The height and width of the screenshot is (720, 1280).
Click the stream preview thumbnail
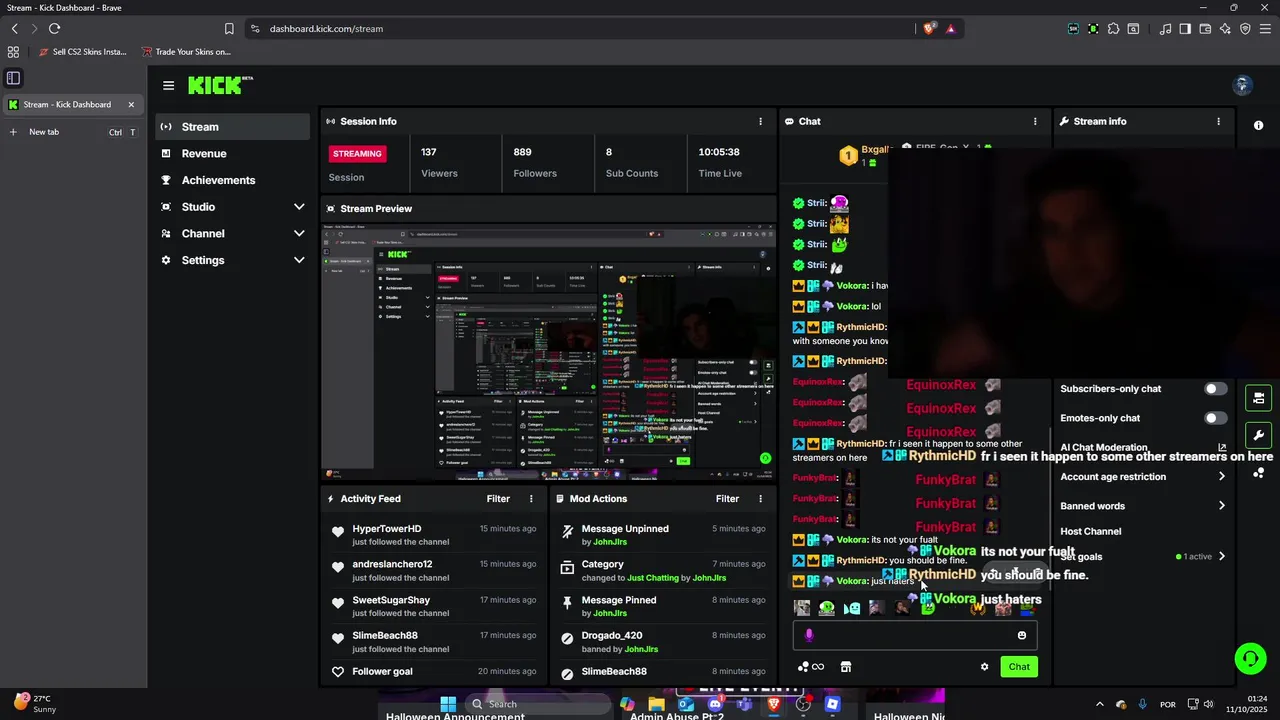[x=548, y=351]
